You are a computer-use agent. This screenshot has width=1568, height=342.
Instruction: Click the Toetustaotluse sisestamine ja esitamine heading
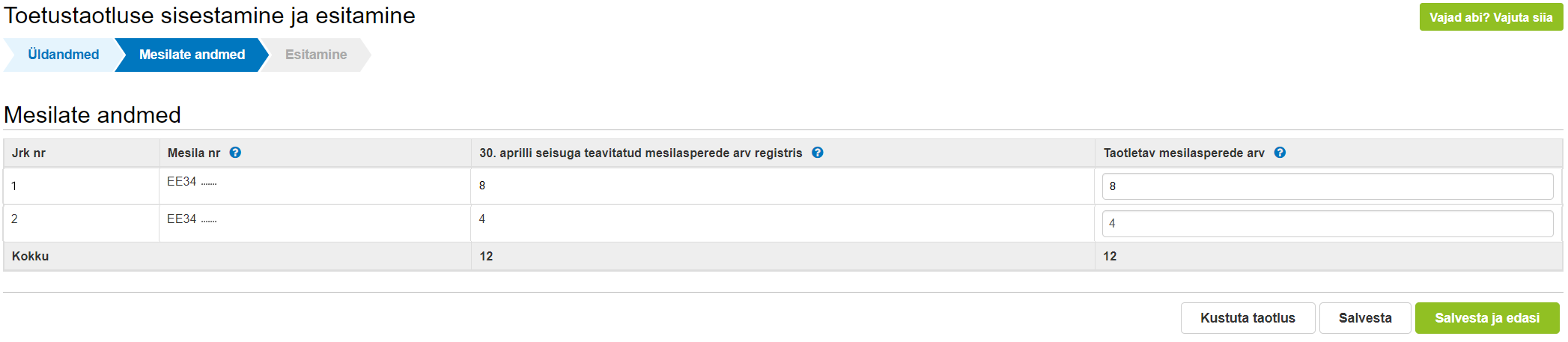(x=210, y=16)
